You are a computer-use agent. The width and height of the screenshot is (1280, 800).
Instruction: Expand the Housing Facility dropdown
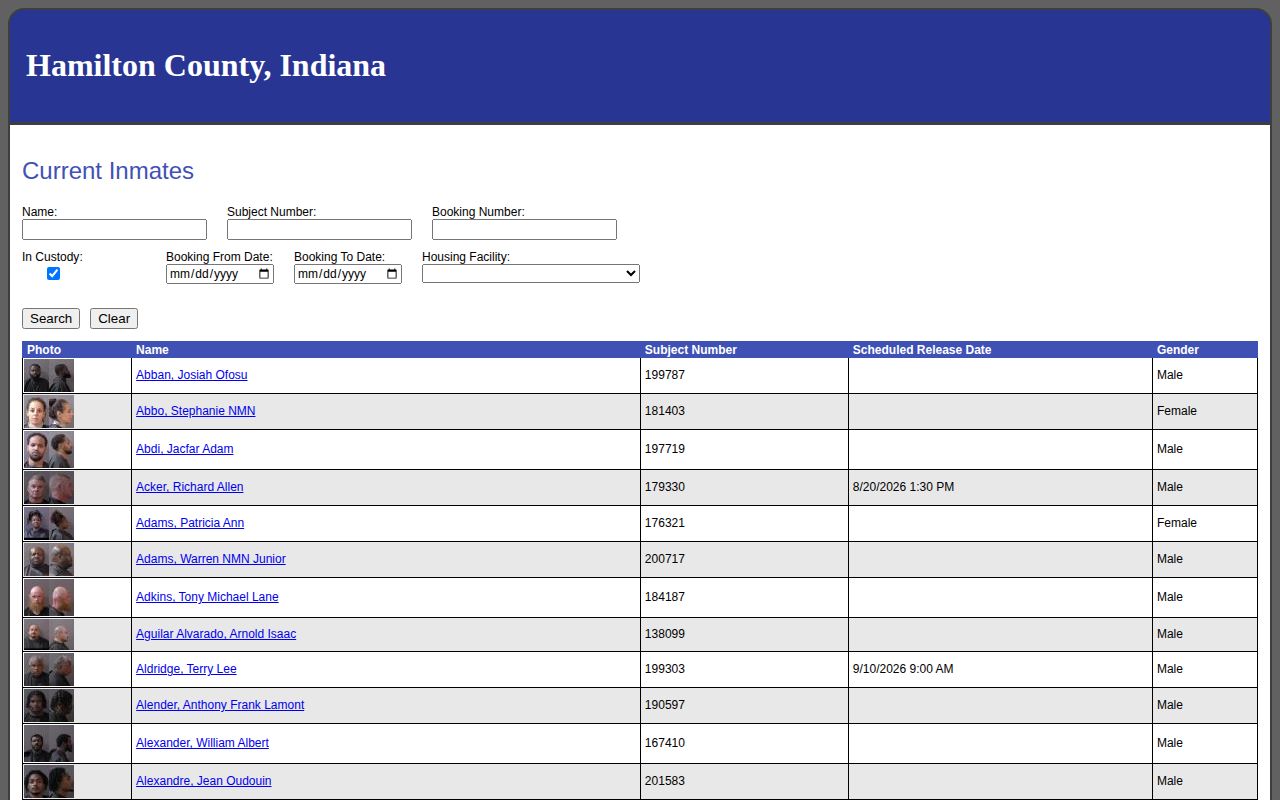pyautogui.click(x=531, y=274)
